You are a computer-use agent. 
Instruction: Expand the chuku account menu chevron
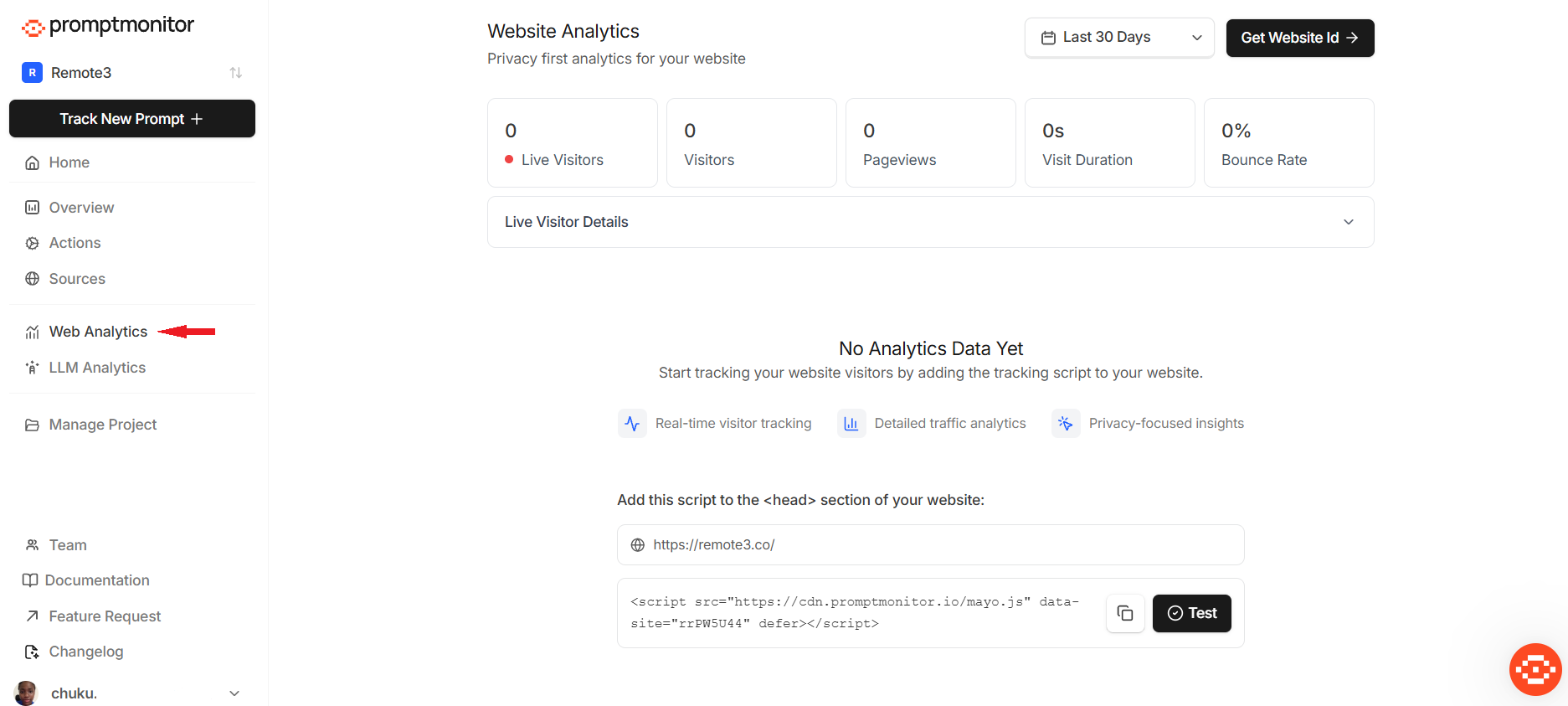[x=234, y=693]
